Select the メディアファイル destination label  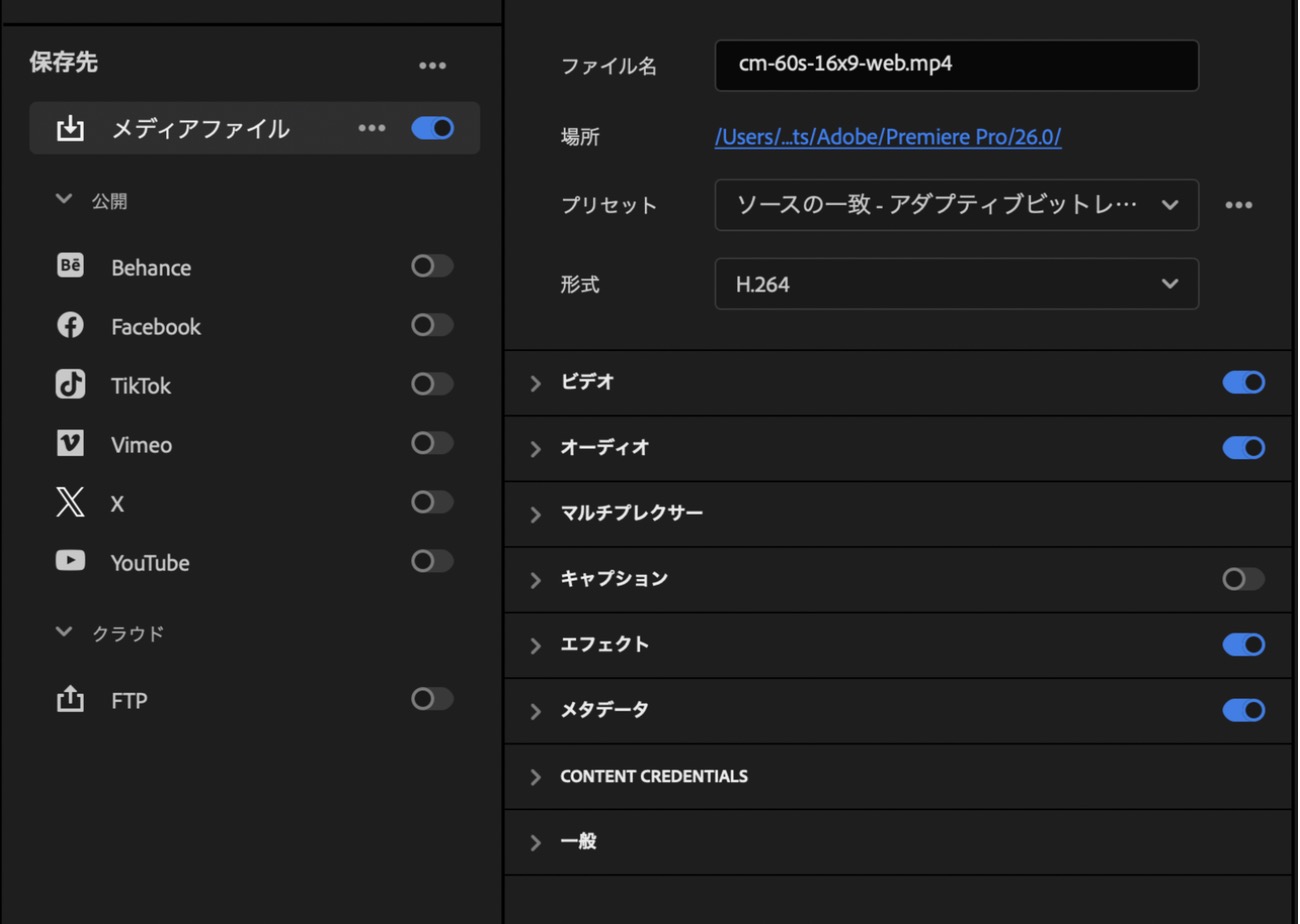click(201, 129)
